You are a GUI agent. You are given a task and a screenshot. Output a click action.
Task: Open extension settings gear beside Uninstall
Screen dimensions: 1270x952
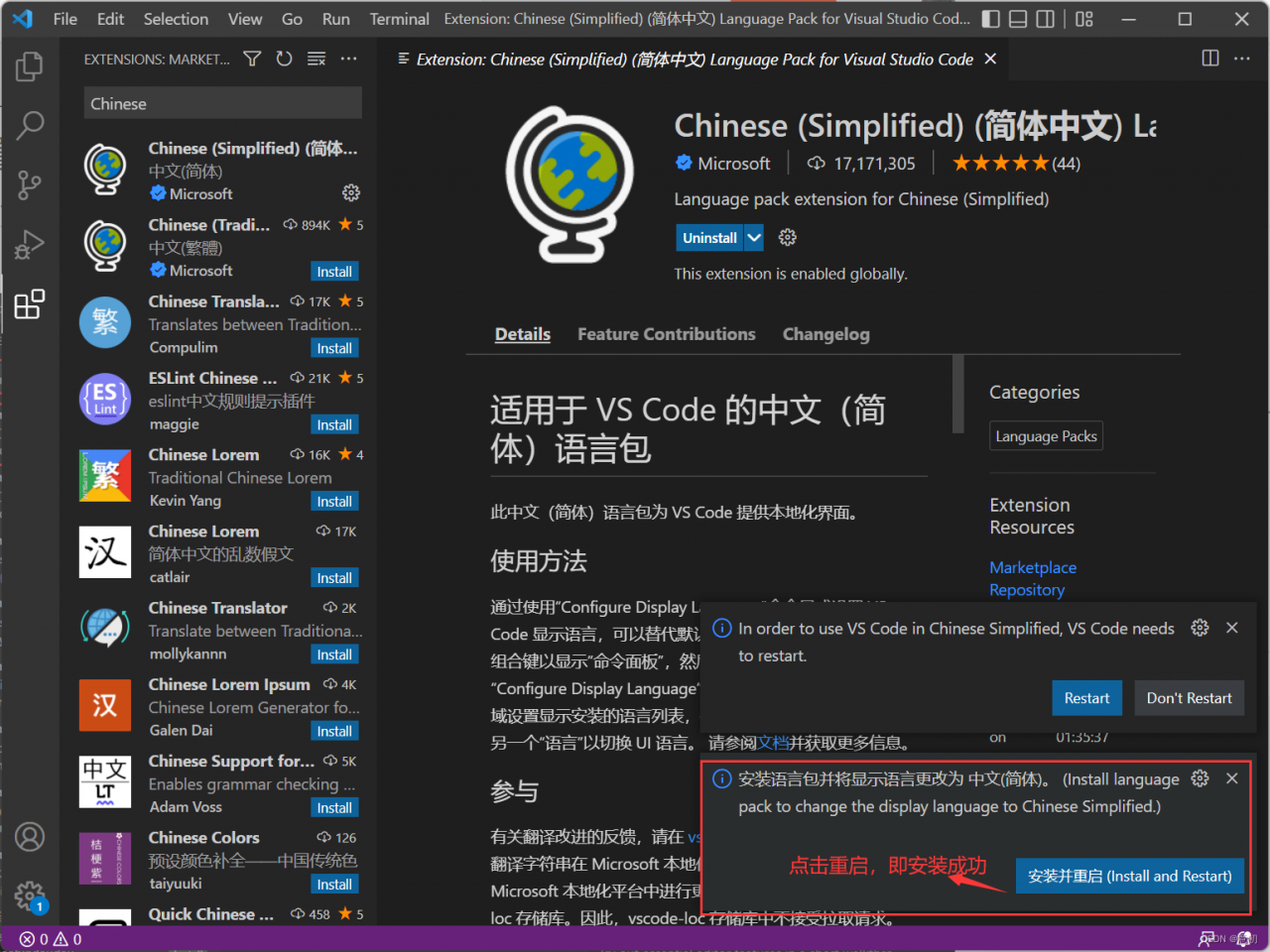pos(788,238)
